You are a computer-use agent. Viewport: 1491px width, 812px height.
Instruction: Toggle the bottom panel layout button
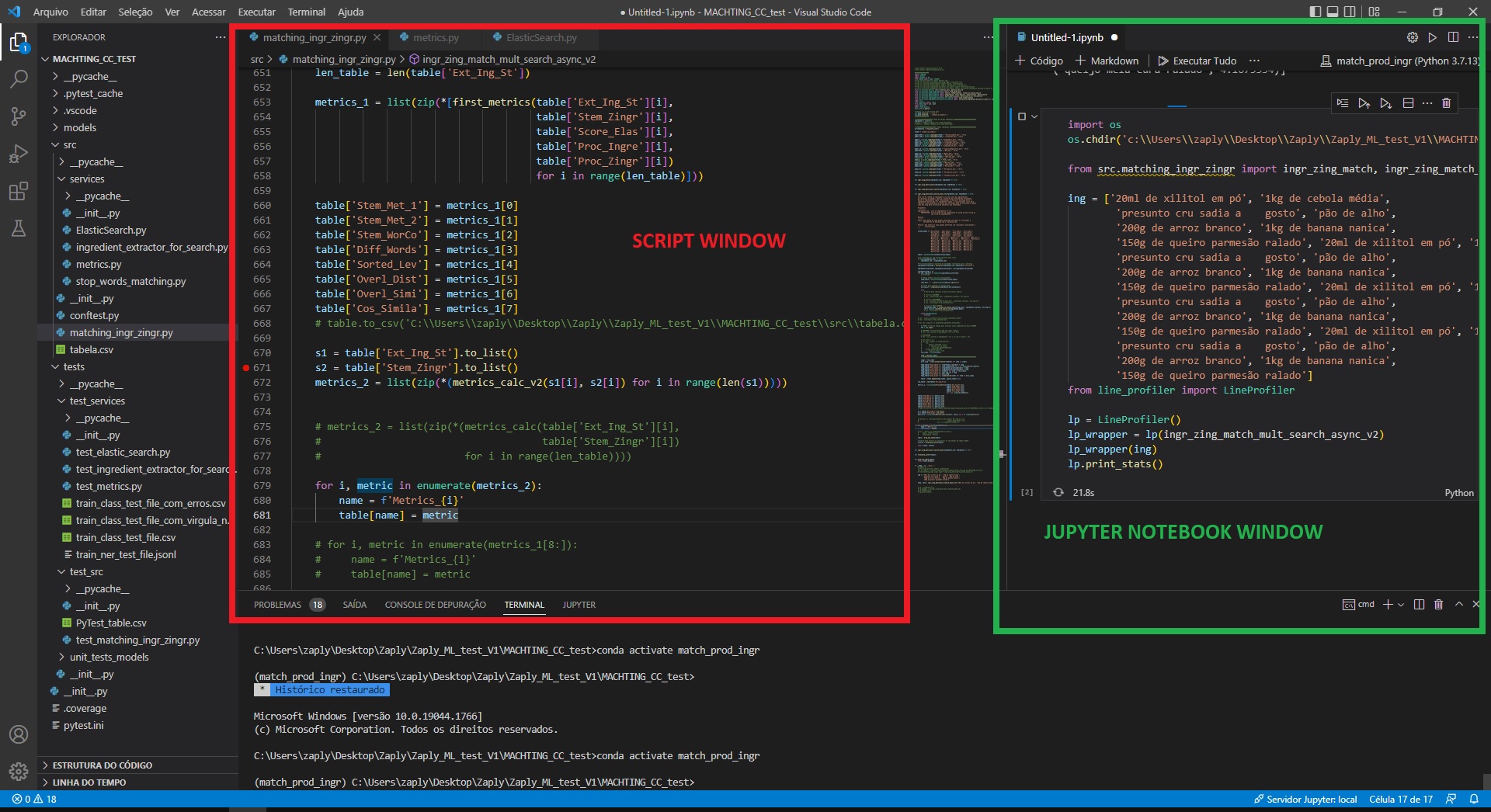tap(1333, 12)
